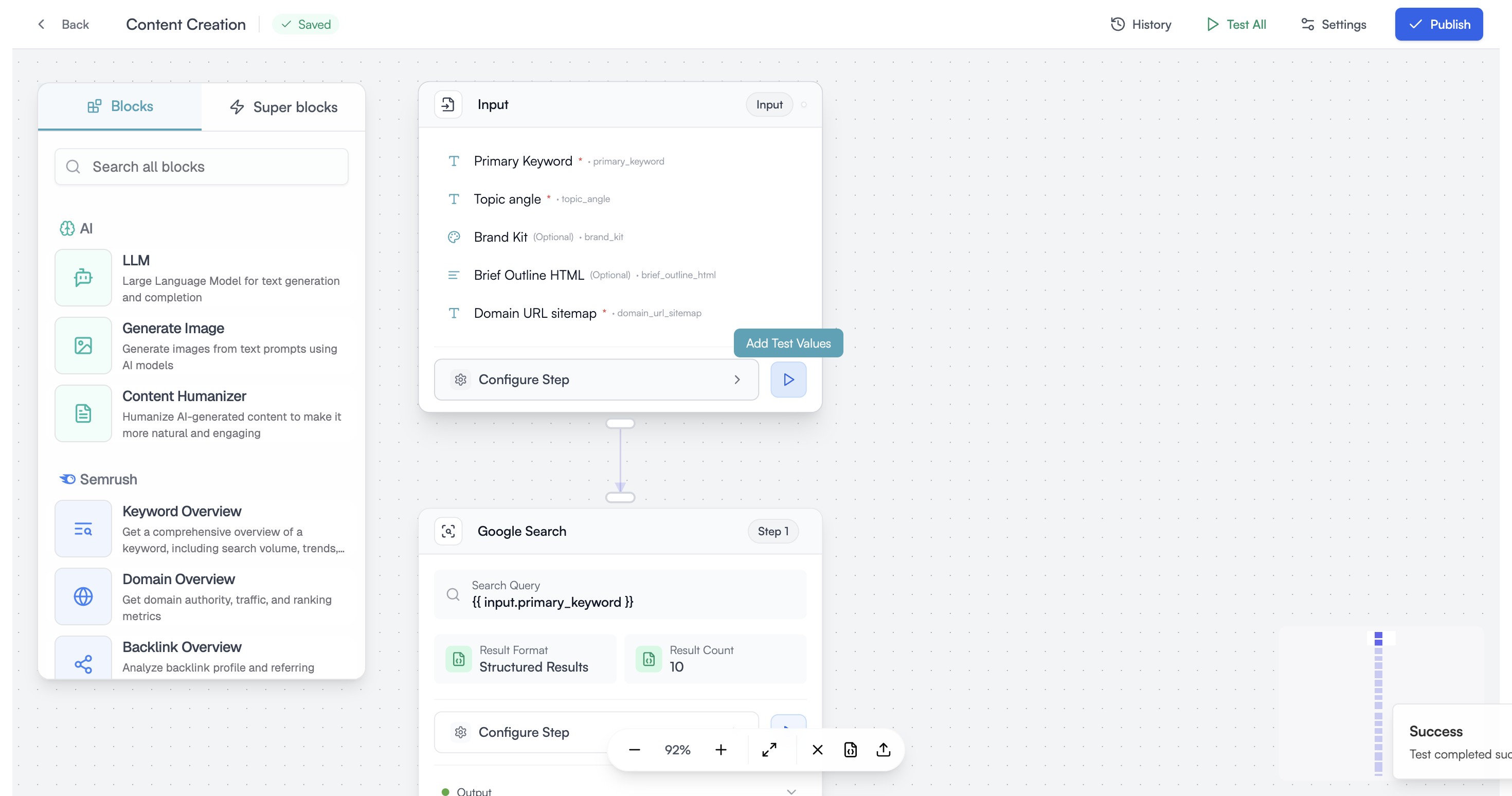Zoom out with the minus button
The image size is (1512, 796).
point(635,750)
